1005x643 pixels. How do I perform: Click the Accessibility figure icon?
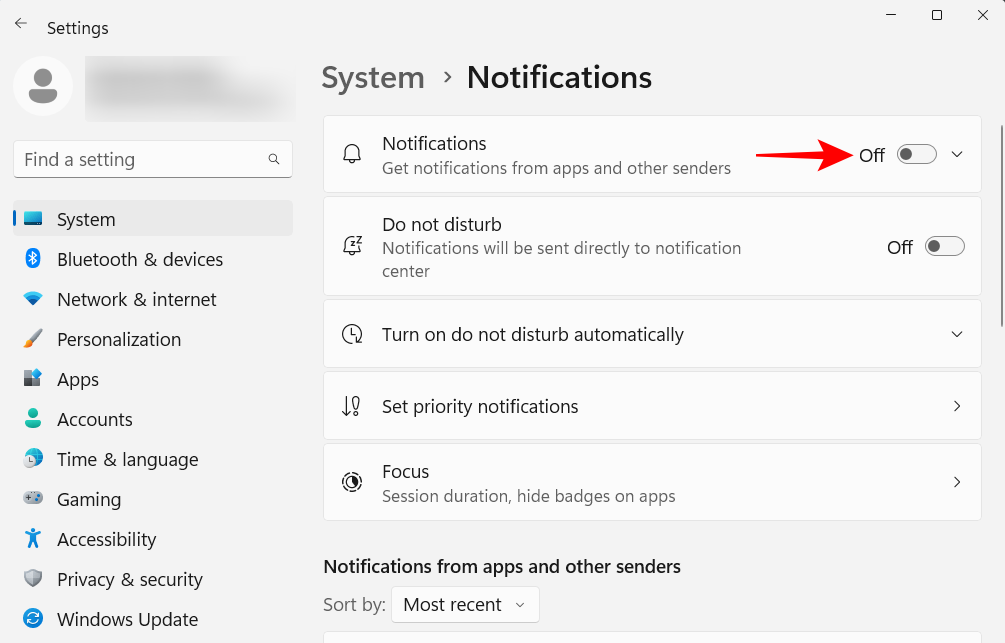(33, 539)
